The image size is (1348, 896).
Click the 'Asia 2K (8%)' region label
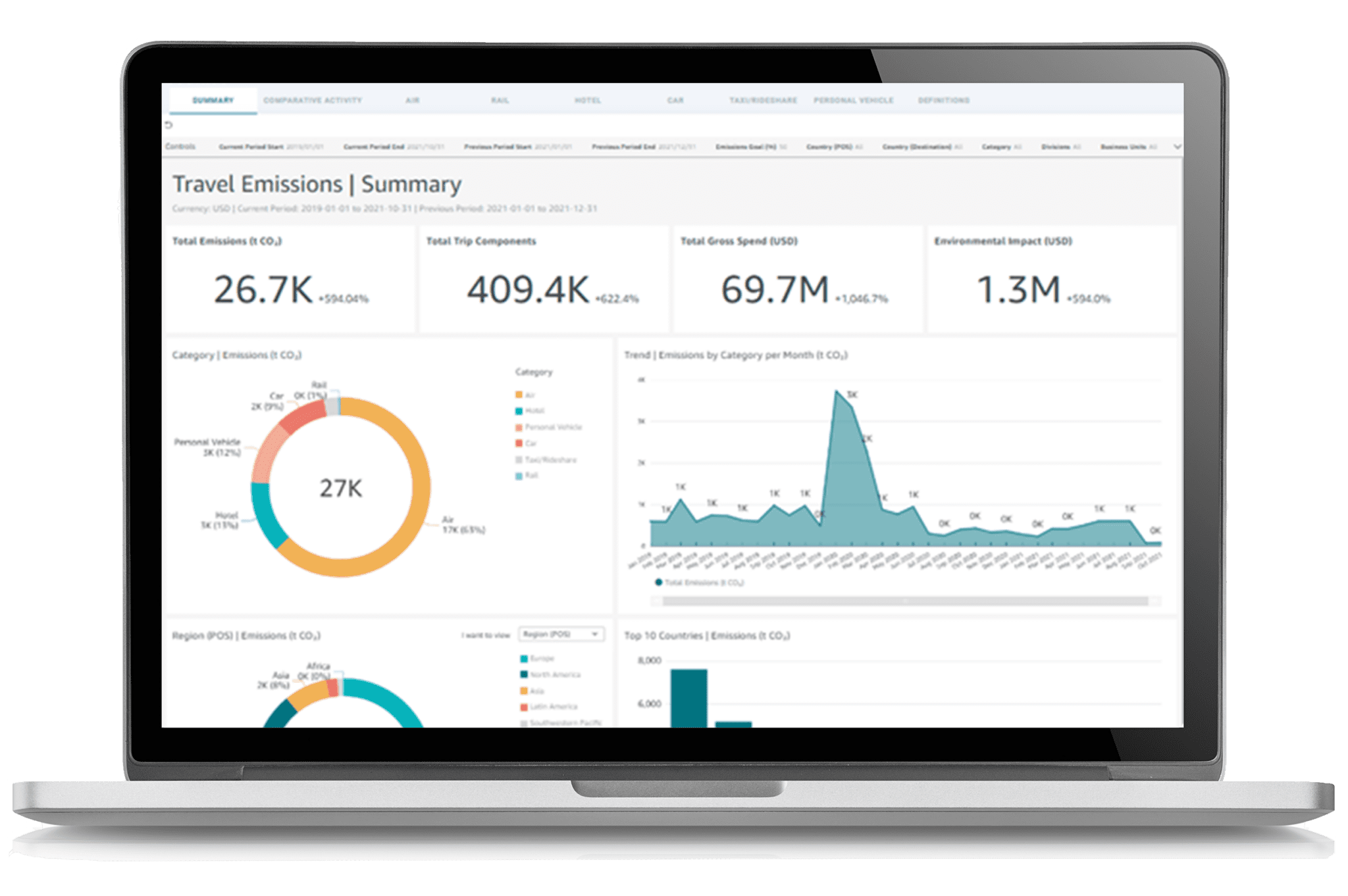point(273,680)
